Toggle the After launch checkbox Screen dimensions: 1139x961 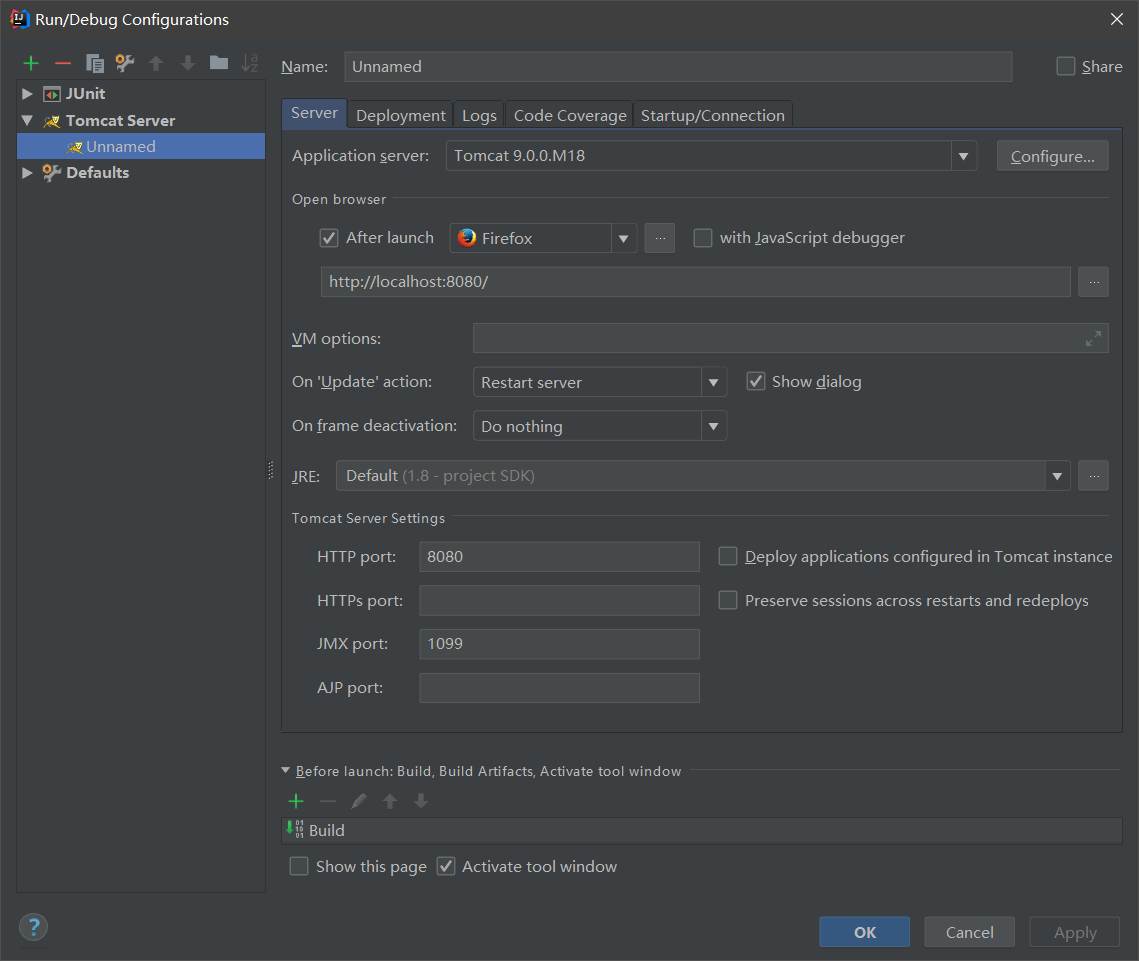pos(329,238)
